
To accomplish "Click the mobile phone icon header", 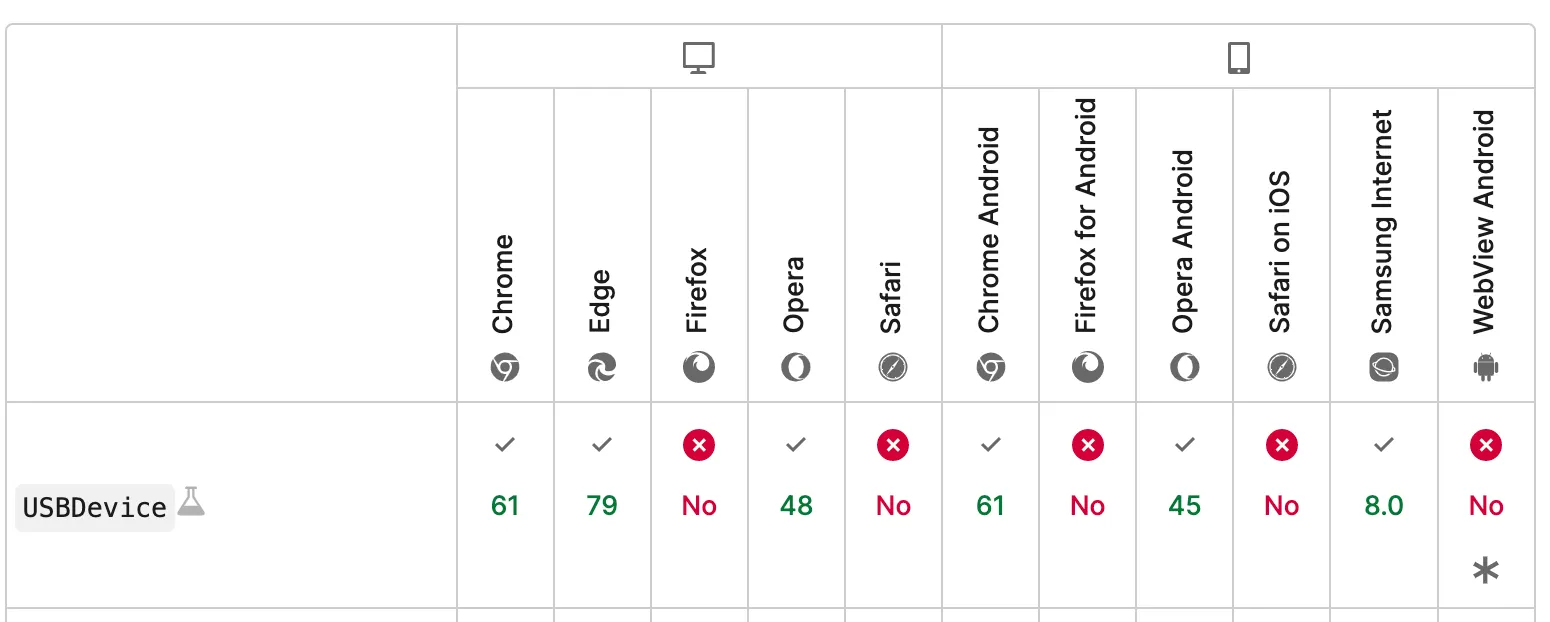I will click(x=1238, y=58).
